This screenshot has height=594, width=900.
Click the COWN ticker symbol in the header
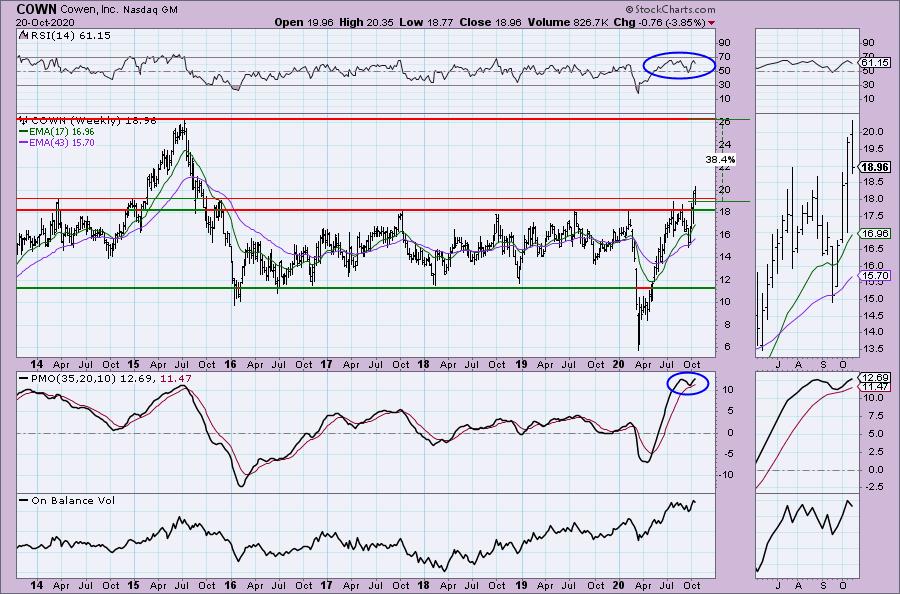pos(36,10)
